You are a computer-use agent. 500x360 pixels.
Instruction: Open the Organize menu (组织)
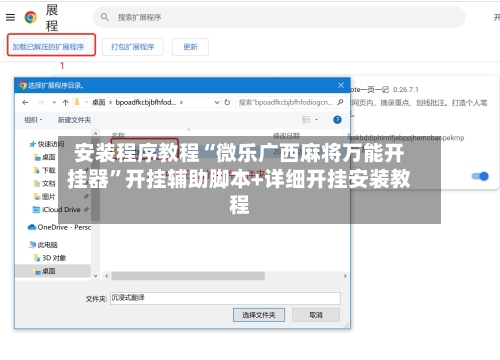pos(33,120)
